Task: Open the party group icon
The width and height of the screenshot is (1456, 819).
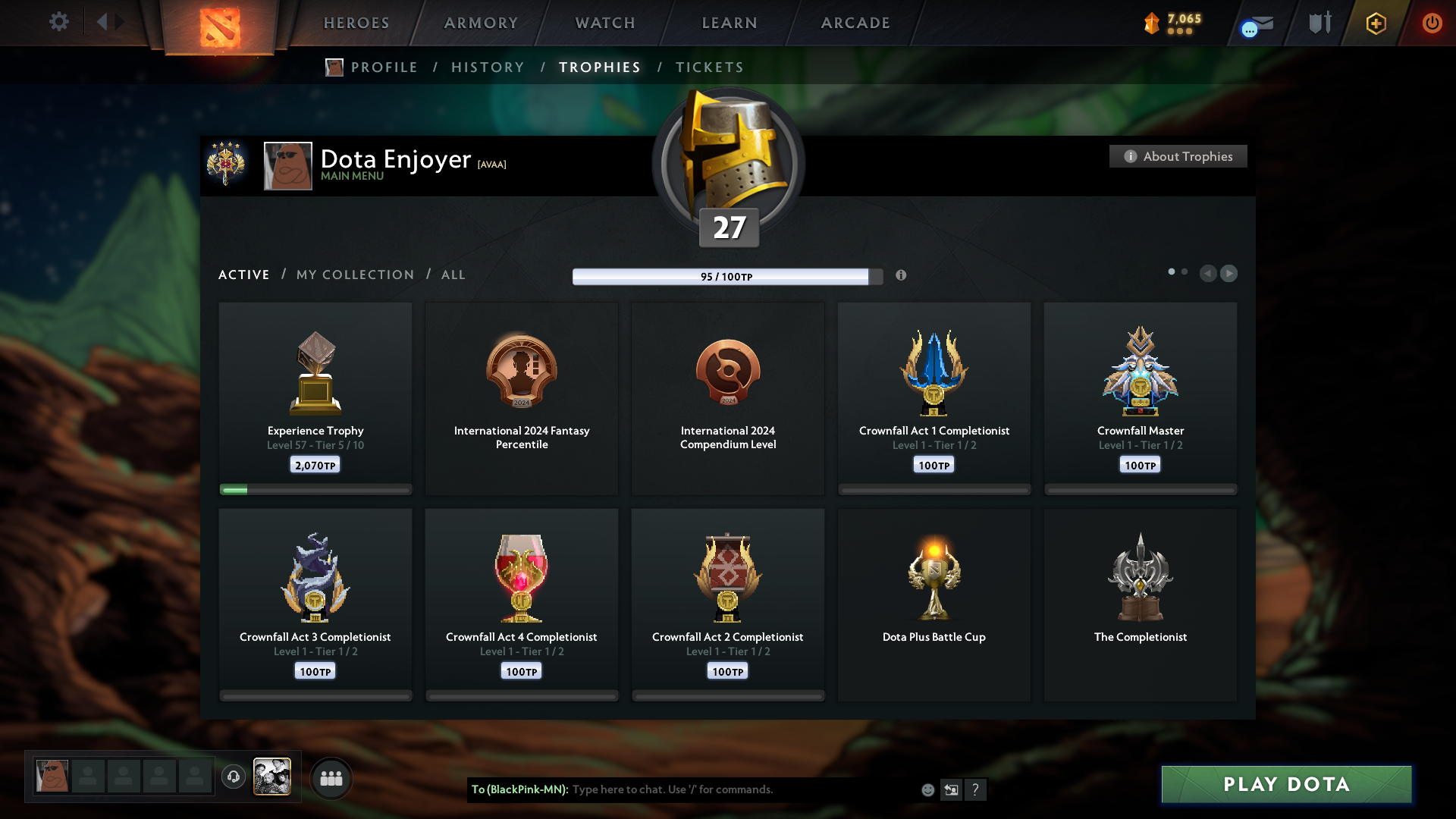Action: (x=331, y=778)
